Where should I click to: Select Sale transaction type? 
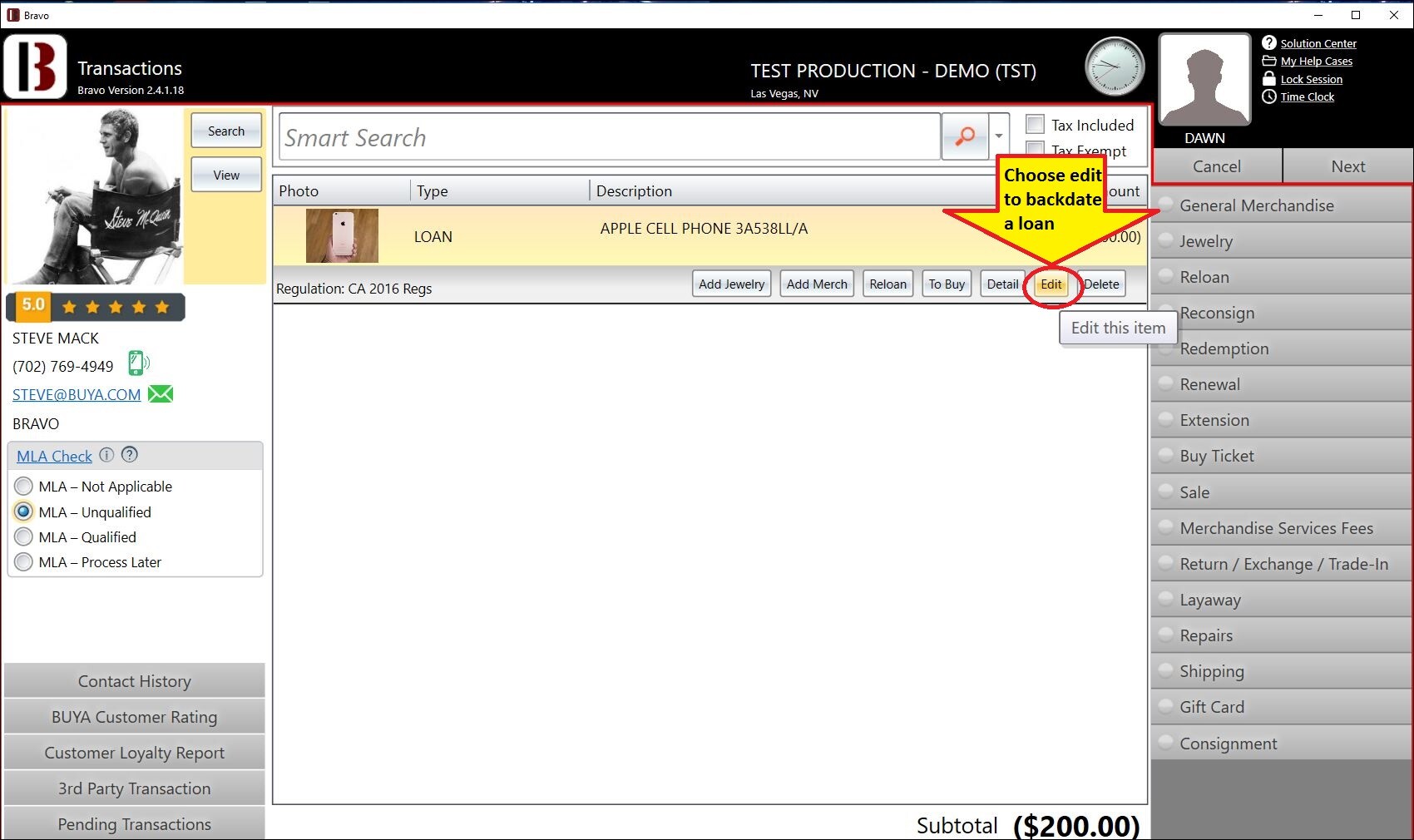coord(1282,492)
